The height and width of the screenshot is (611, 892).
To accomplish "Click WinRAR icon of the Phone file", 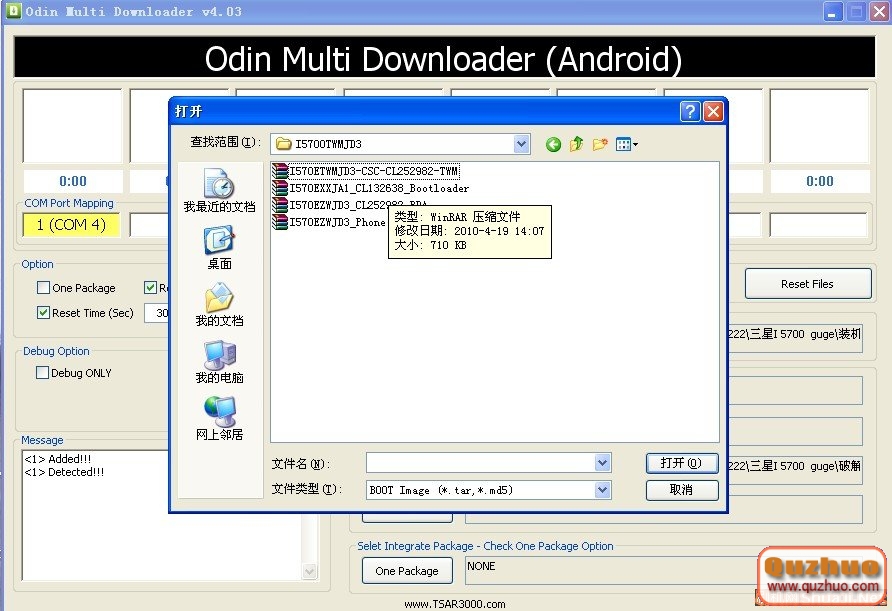I will click(279, 222).
